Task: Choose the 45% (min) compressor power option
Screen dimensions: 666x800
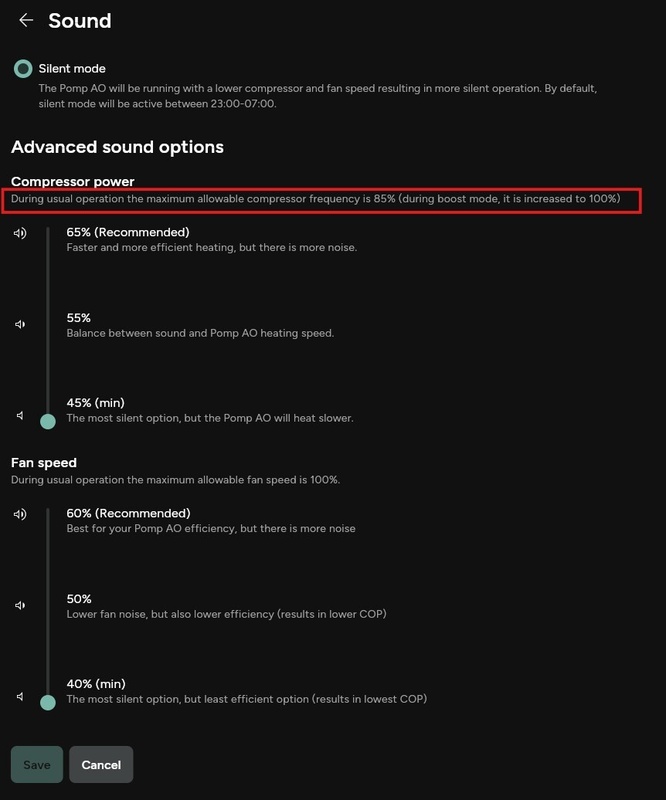Action: (95, 403)
